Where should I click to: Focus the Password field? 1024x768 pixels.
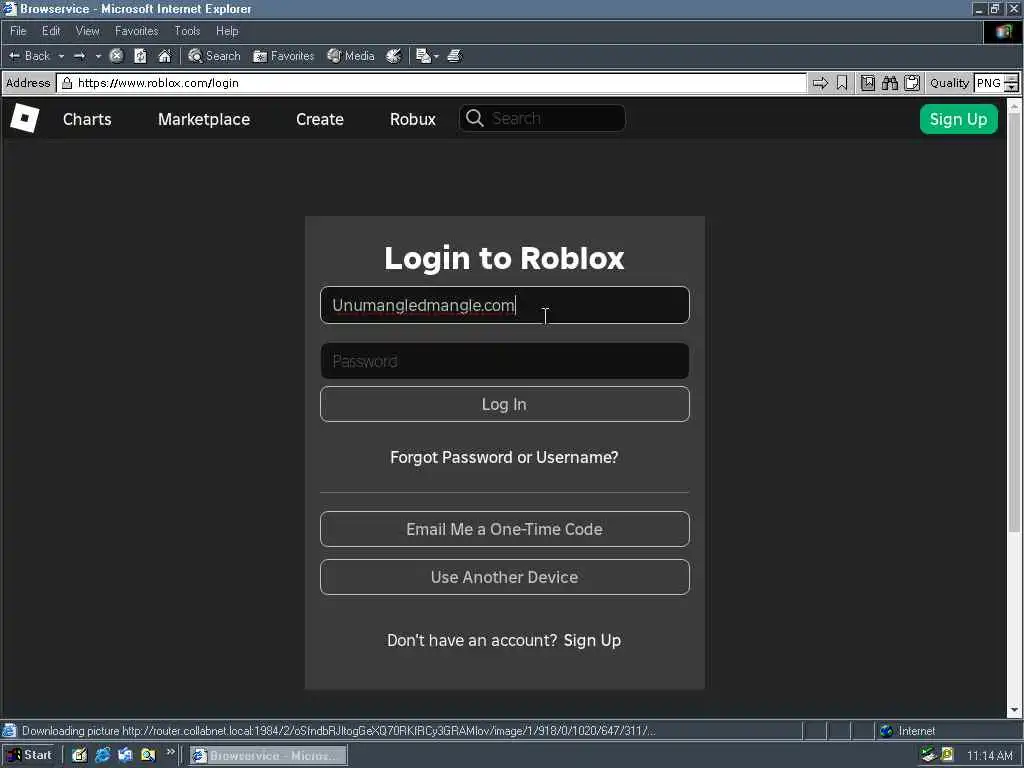click(x=505, y=361)
